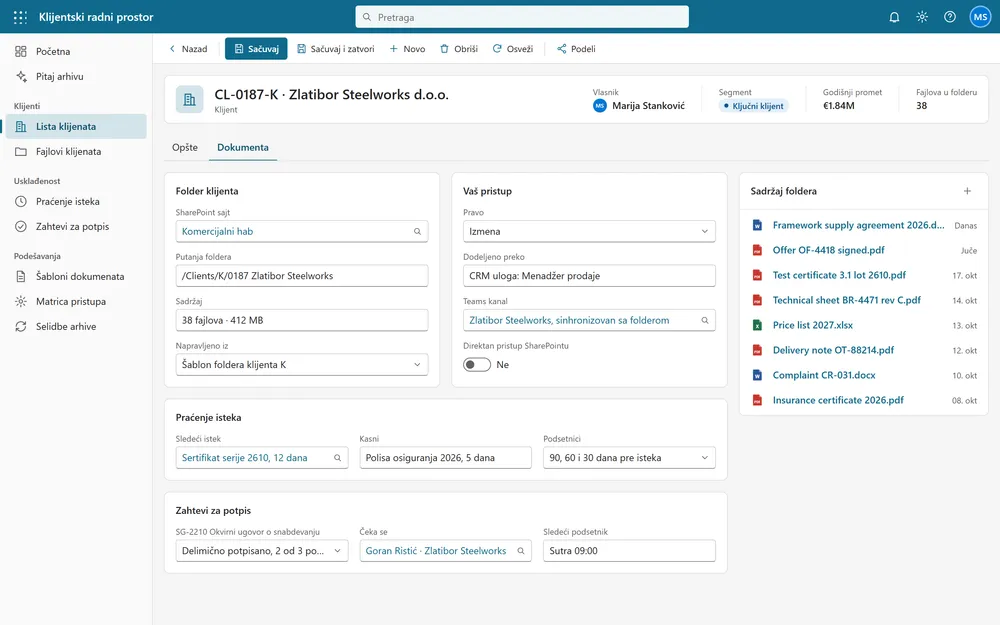Click Word icon beside Complaint CR-031.docx
Image resolution: width=1000 pixels, height=625 pixels.
pyautogui.click(x=757, y=375)
